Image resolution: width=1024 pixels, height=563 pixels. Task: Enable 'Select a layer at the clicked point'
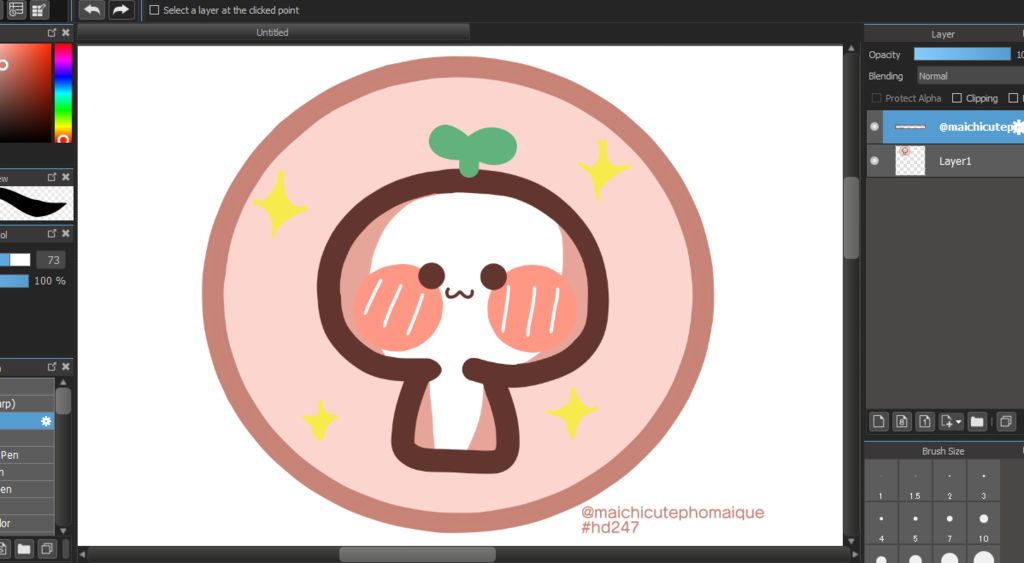(x=154, y=10)
